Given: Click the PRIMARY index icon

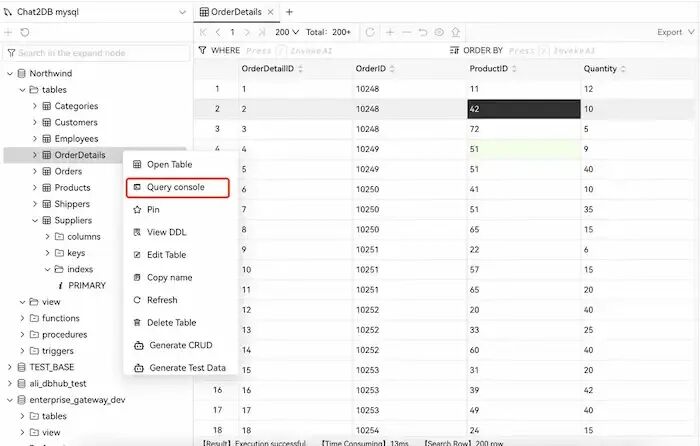Looking at the screenshot, I should coord(60,285).
